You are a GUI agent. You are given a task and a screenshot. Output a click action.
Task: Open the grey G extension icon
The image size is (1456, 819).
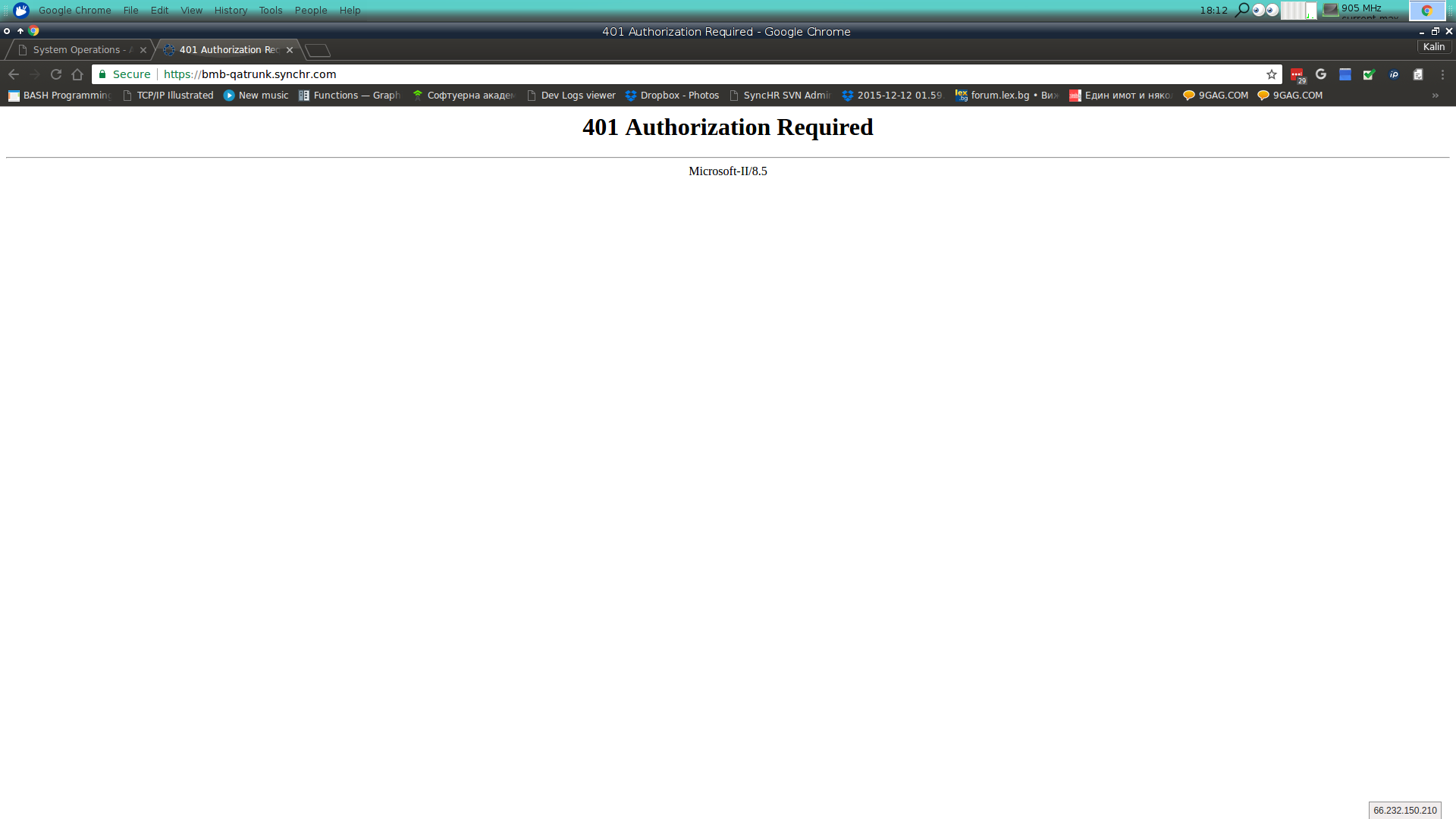(x=1321, y=74)
